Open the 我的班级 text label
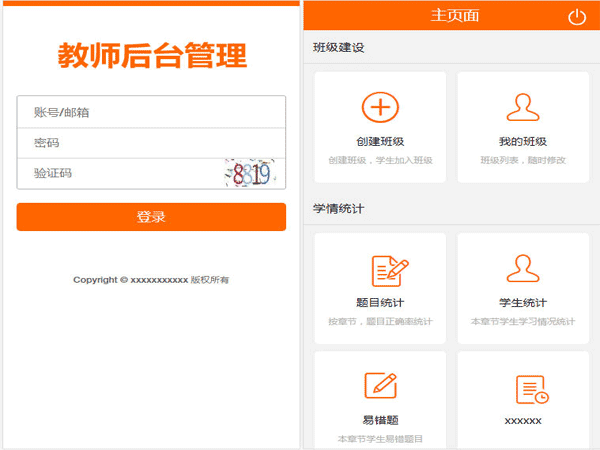The width and height of the screenshot is (600, 450). (x=523, y=142)
